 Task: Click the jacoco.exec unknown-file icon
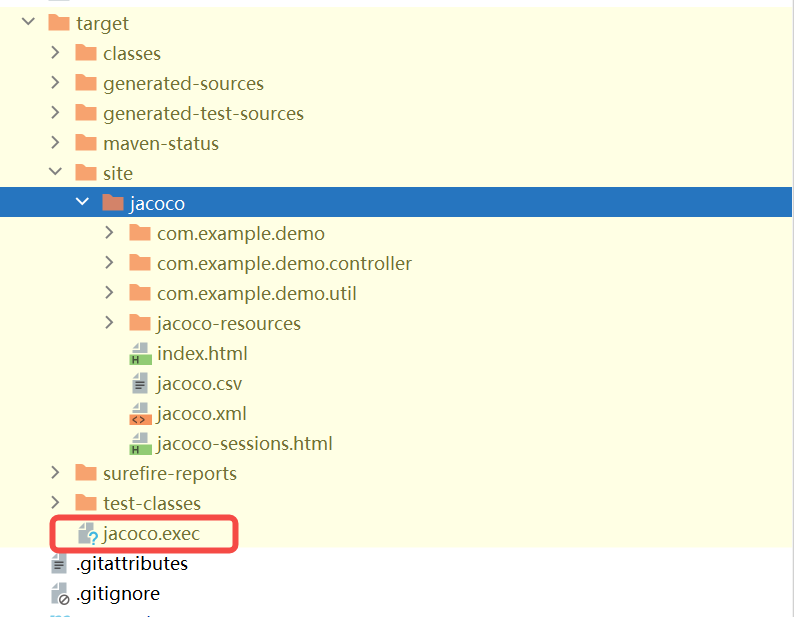point(87,534)
